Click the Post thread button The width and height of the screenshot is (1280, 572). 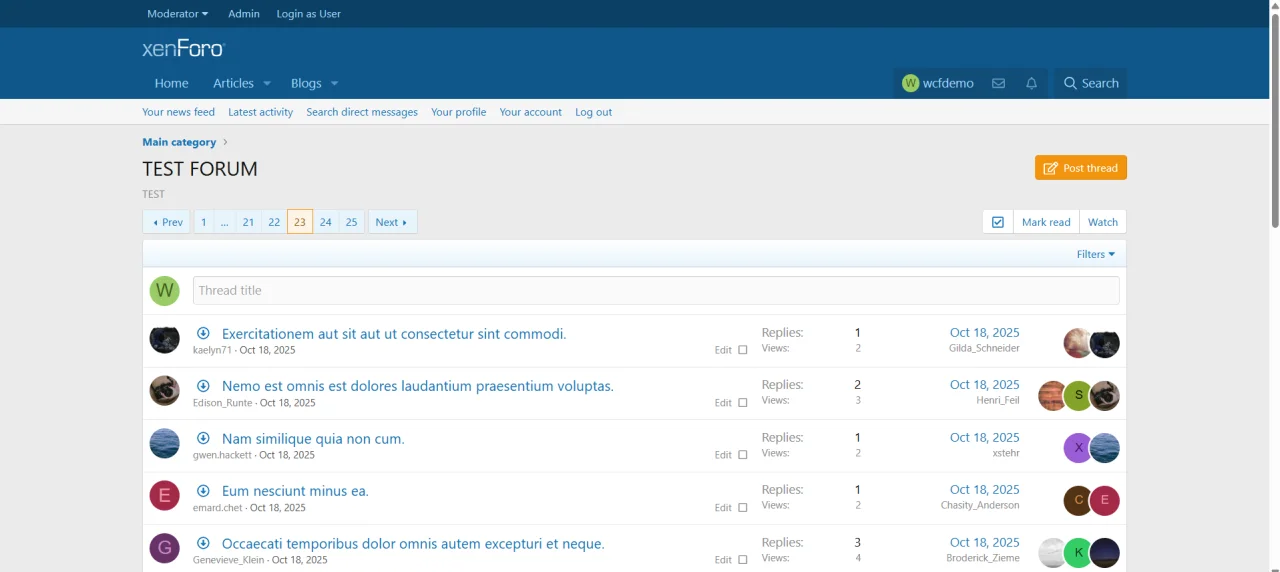(x=1081, y=168)
